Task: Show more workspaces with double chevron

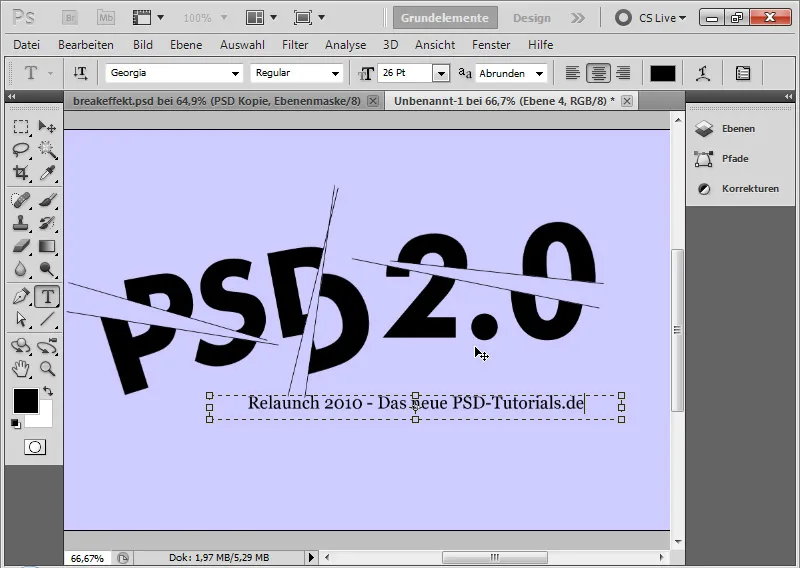Action: pyautogui.click(x=577, y=18)
